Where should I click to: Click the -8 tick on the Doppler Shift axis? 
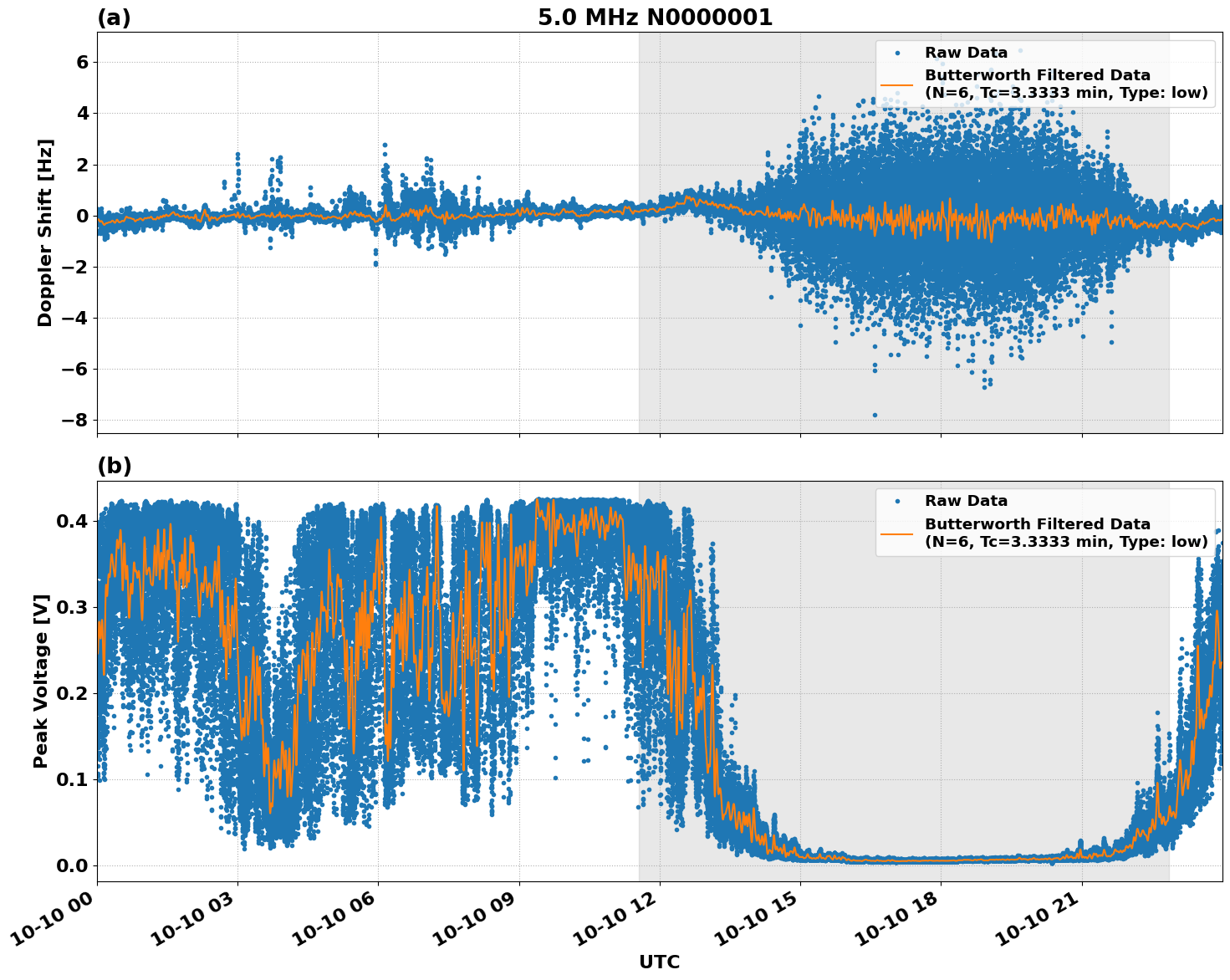[x=76, y=418]
